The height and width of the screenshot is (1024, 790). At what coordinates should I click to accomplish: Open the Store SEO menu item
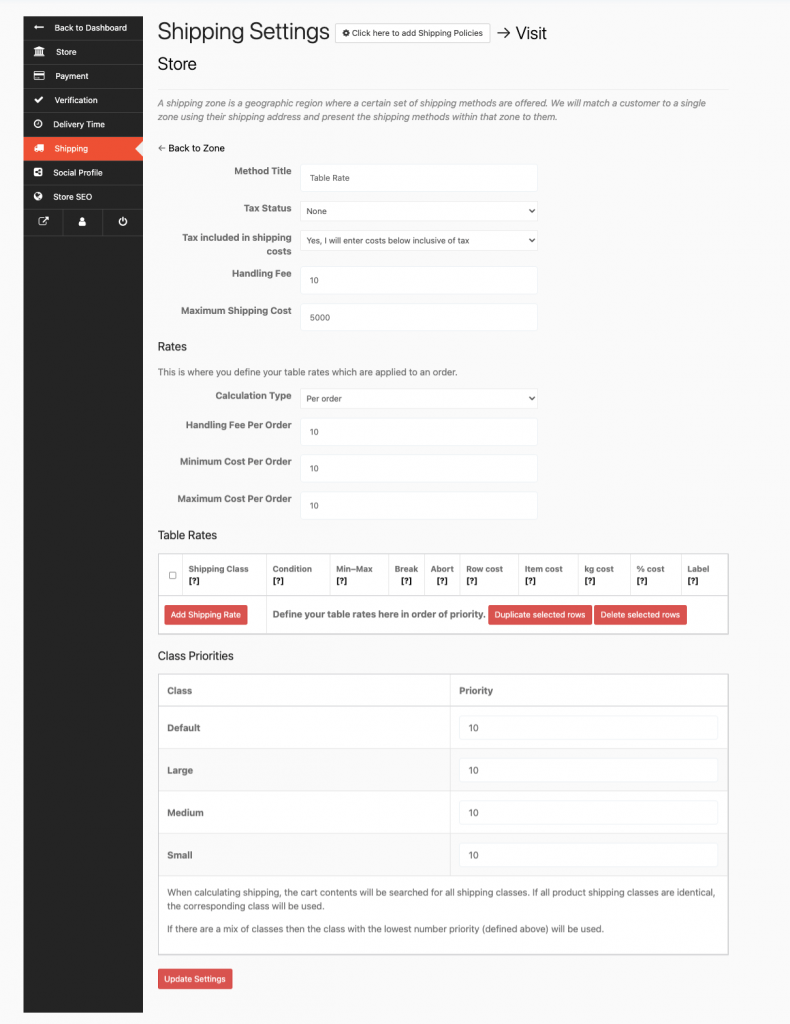tap(83, 197)
